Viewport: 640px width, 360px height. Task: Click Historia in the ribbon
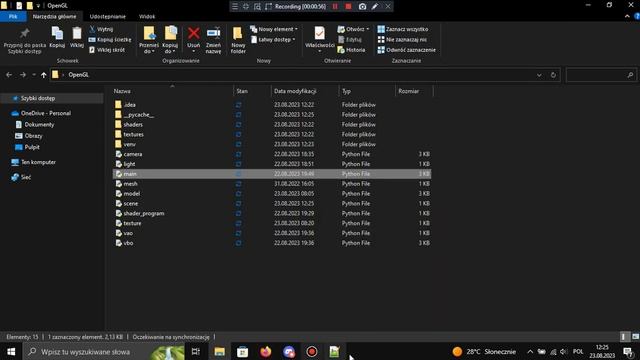coord(351,50)
